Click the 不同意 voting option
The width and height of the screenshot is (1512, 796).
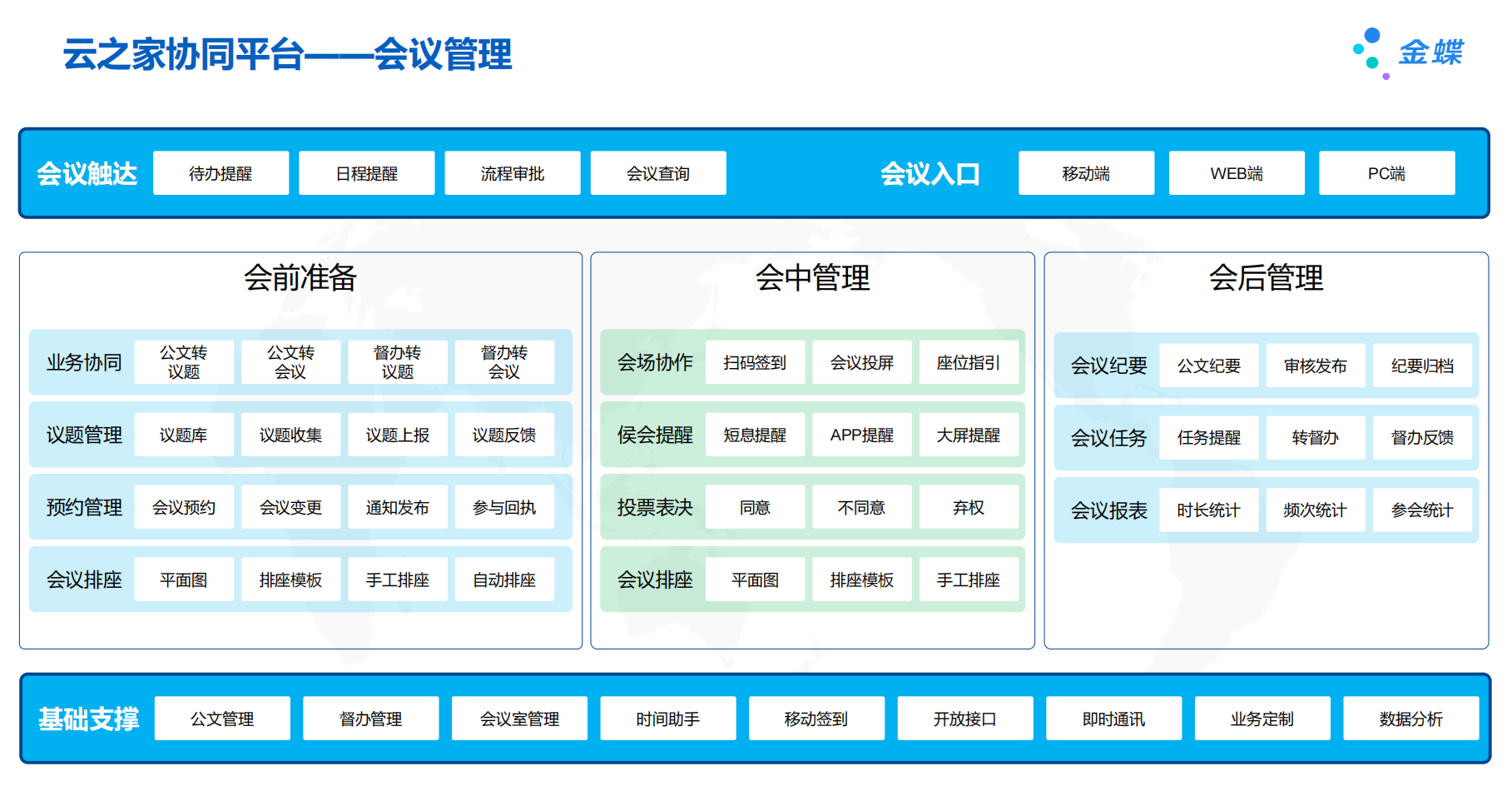point(861,507)
